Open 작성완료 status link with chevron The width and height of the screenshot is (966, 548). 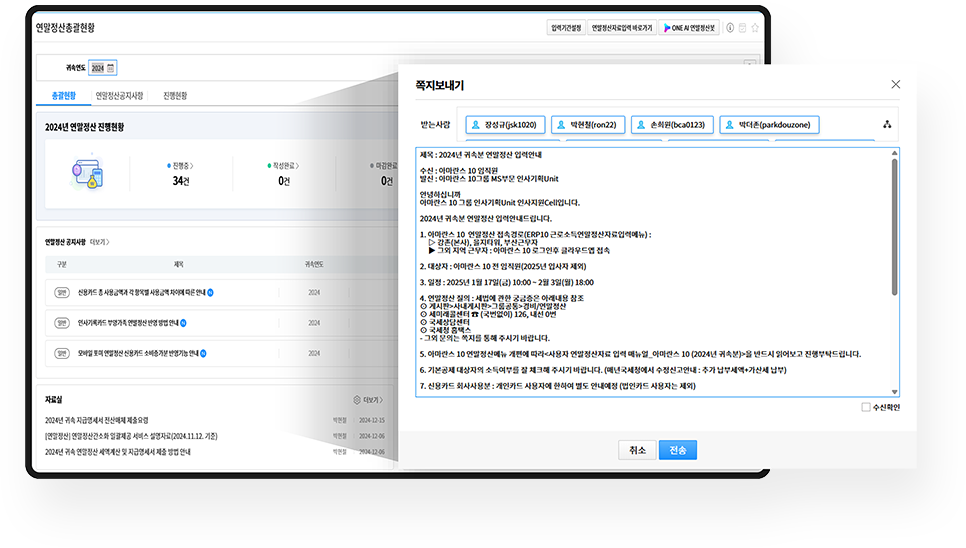283,166
